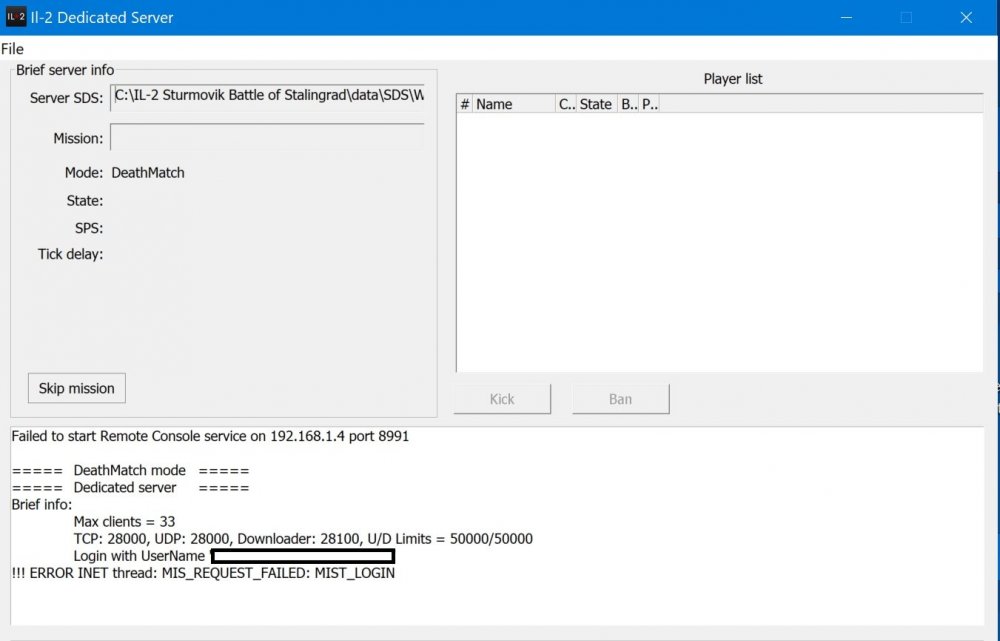1000x641 pixels.
Task: Click the redacted UserName box in the log
Action: [x=302, y=556]
